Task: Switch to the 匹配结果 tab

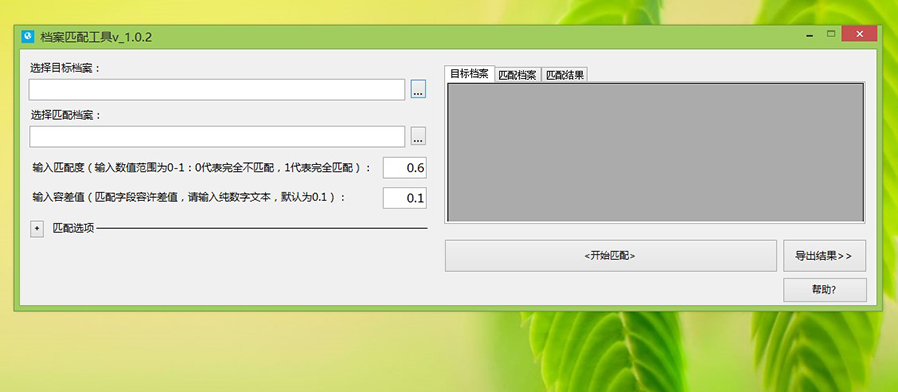Action: point(565,75)
